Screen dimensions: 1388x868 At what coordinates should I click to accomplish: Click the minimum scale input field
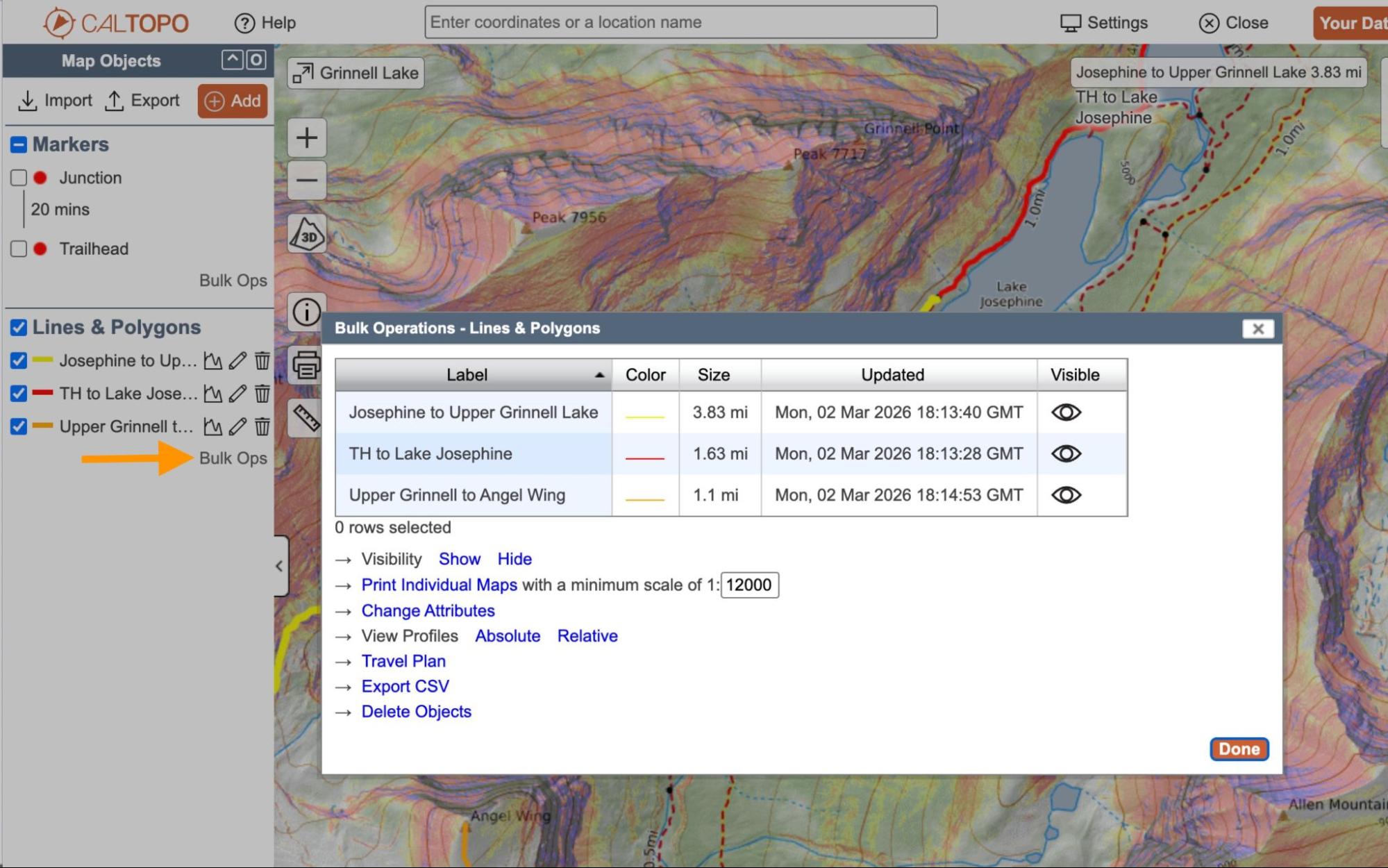pos(749,585)
